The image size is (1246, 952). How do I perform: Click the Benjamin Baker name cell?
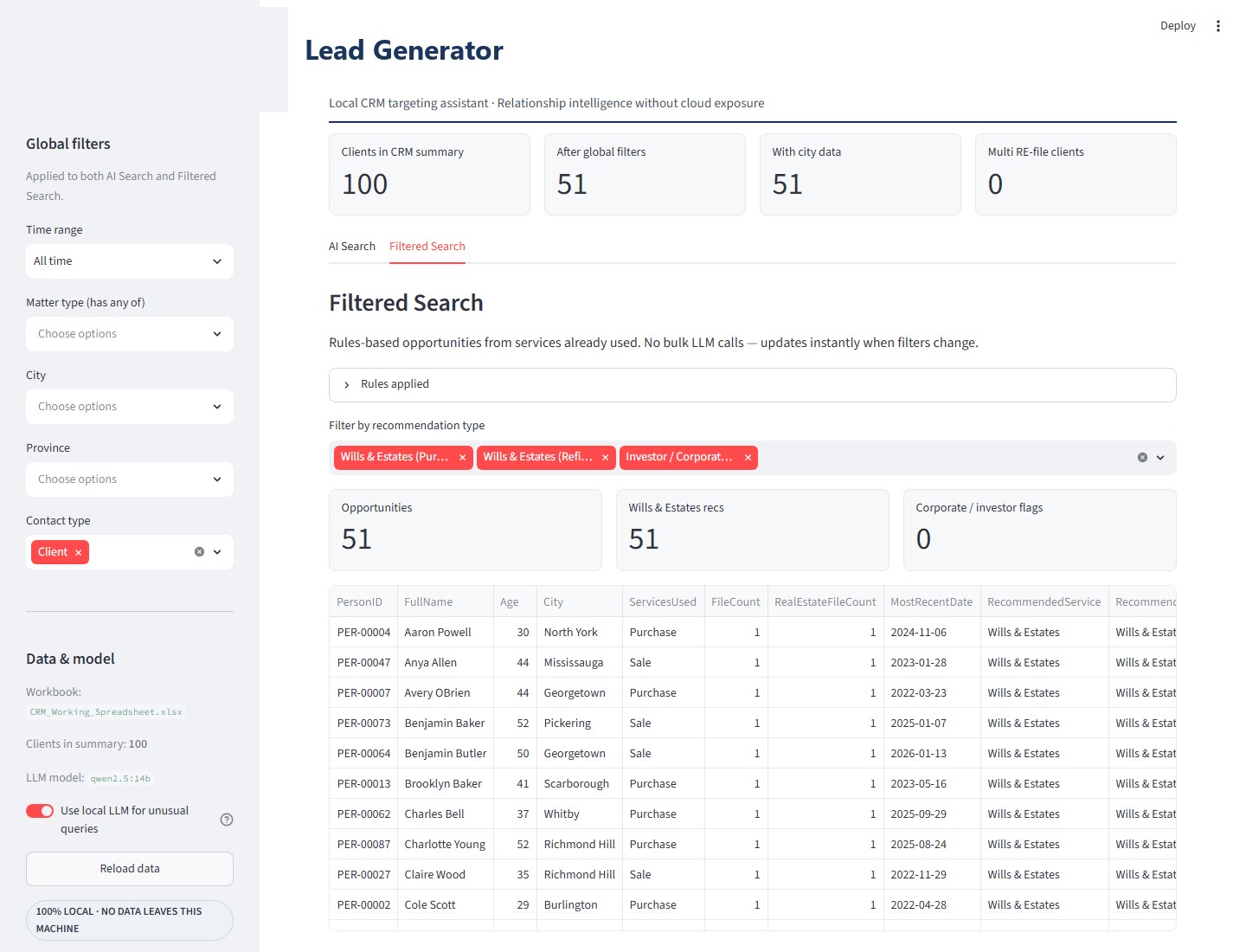point(446,724)
